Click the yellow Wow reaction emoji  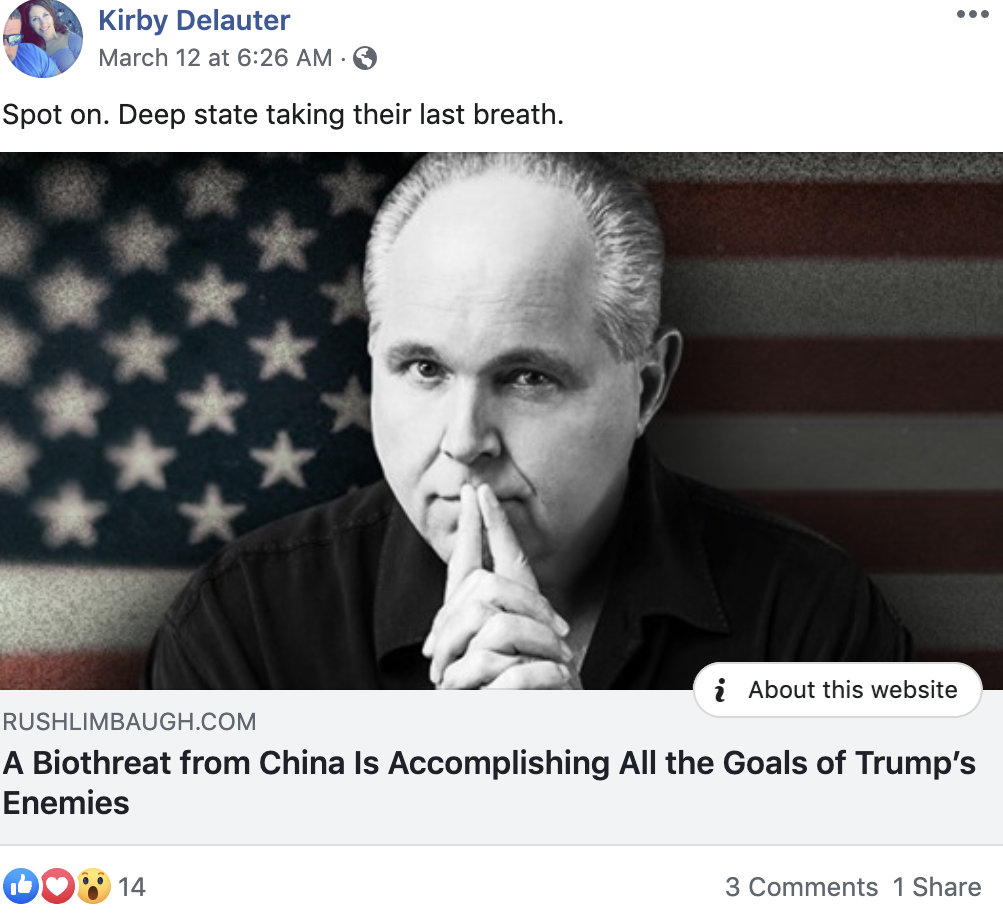pyautogui.click(x=93, y=886)
